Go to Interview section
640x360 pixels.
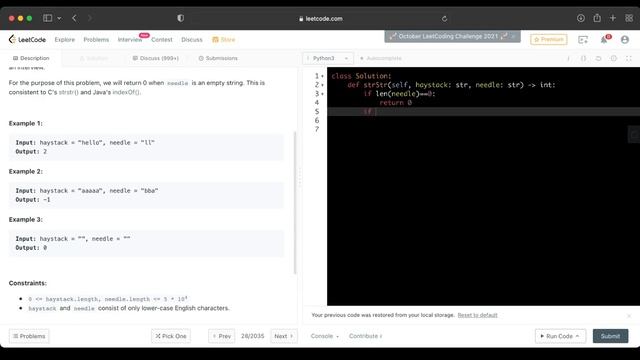tap(130, 40)
